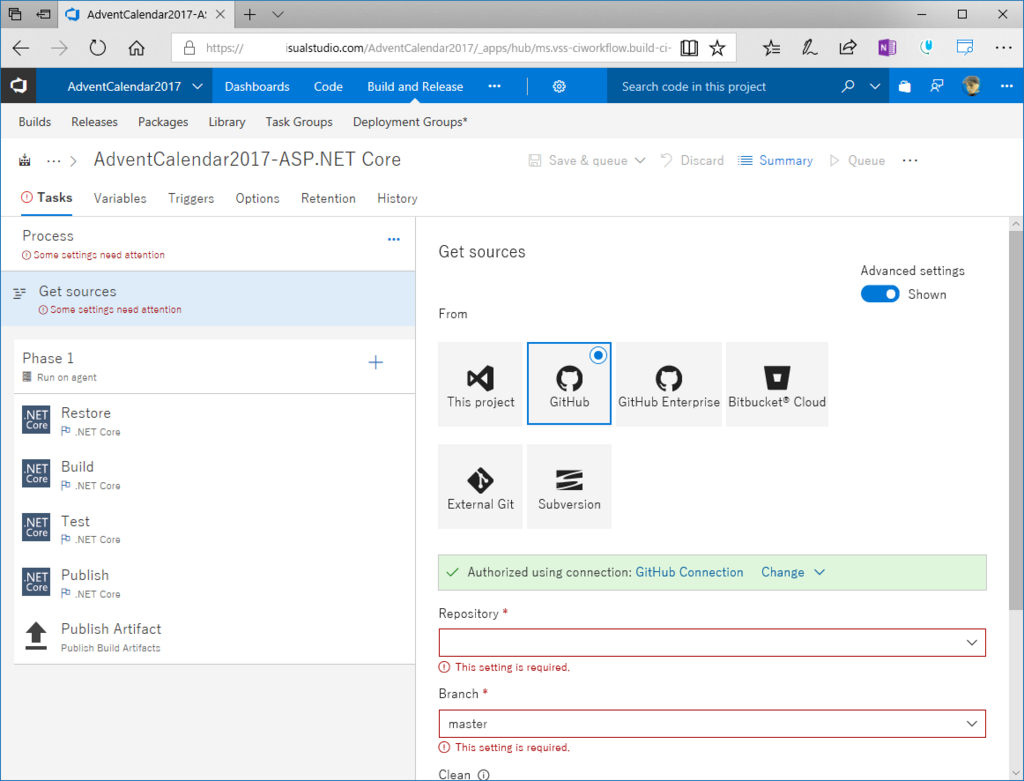Click the Queue button
This screenshot has width=1024, height=781.
(857, 161)
